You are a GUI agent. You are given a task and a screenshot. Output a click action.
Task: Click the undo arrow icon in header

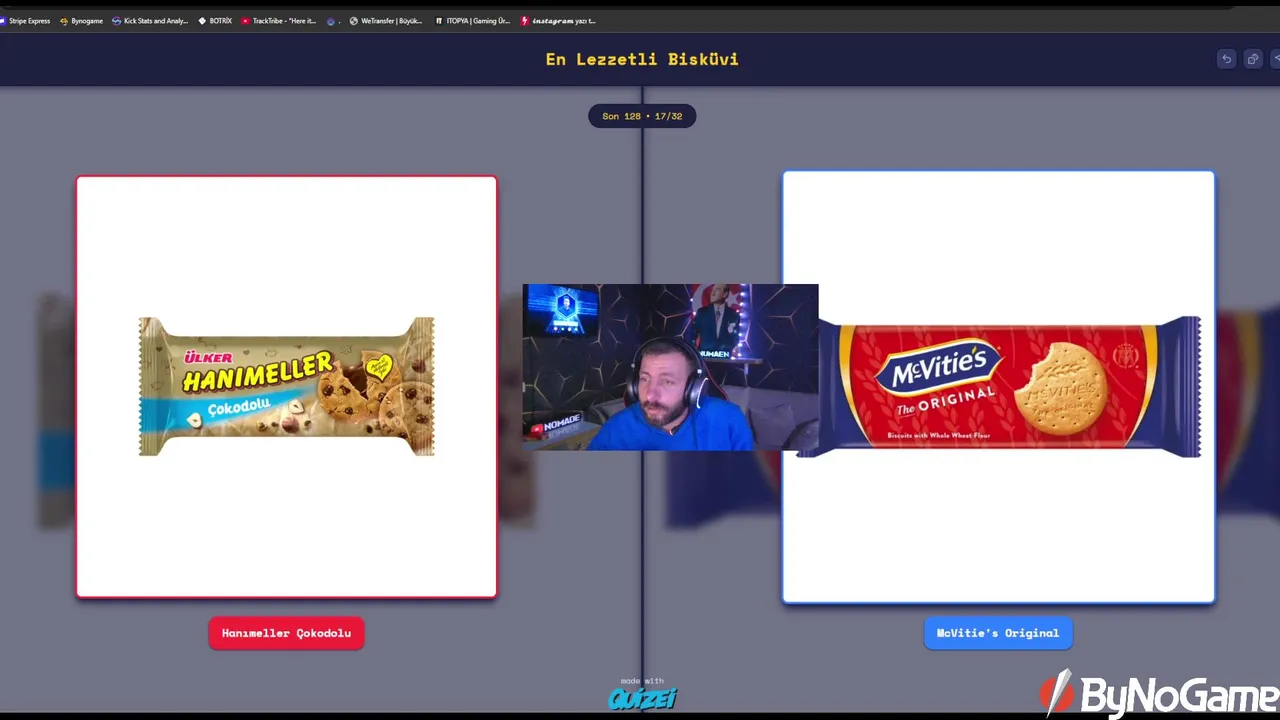pos(1226,59)
